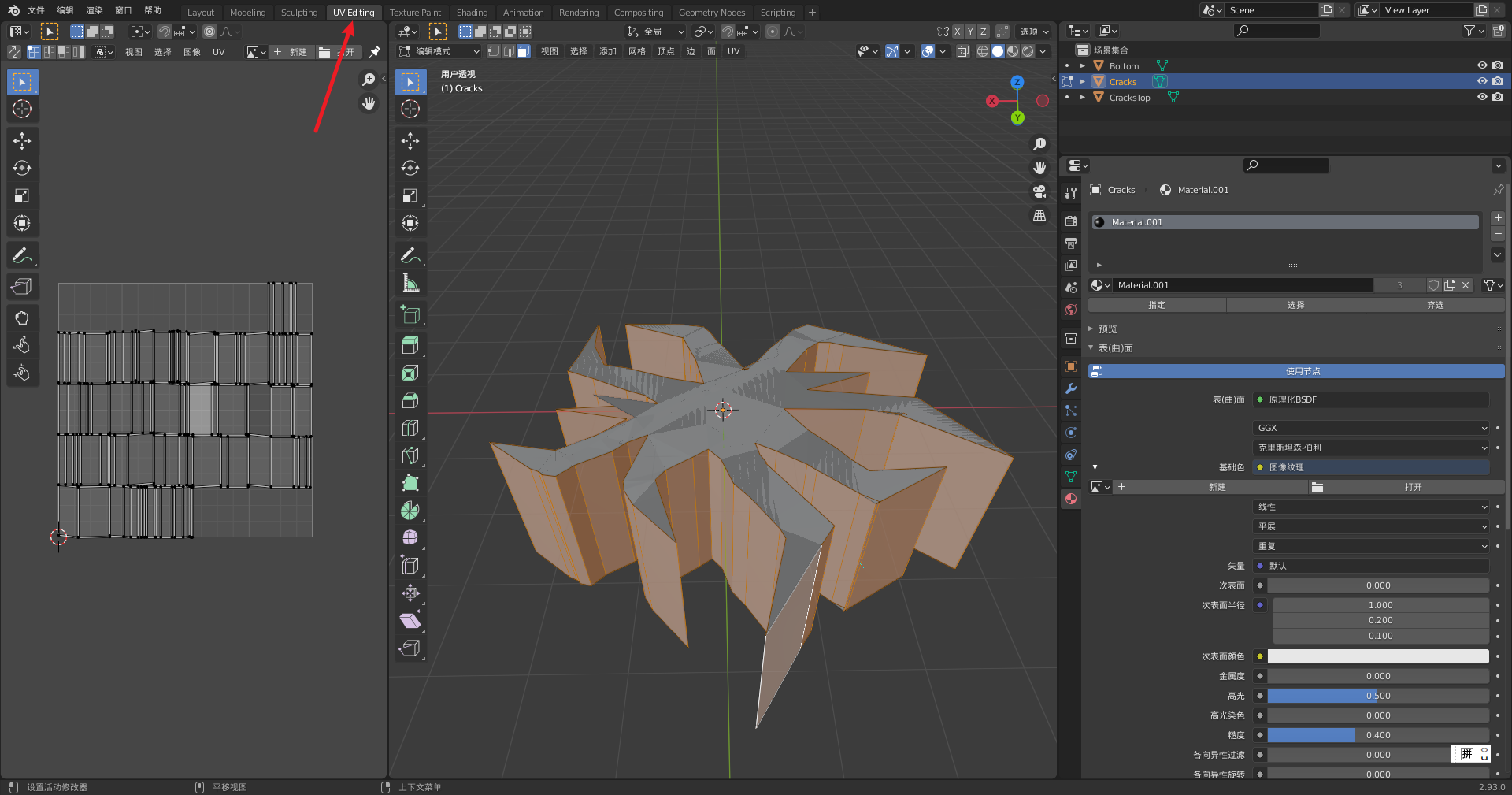Click the outliner search field
The height and width of the screenshot is (795, 1512).
[1277, 31]
